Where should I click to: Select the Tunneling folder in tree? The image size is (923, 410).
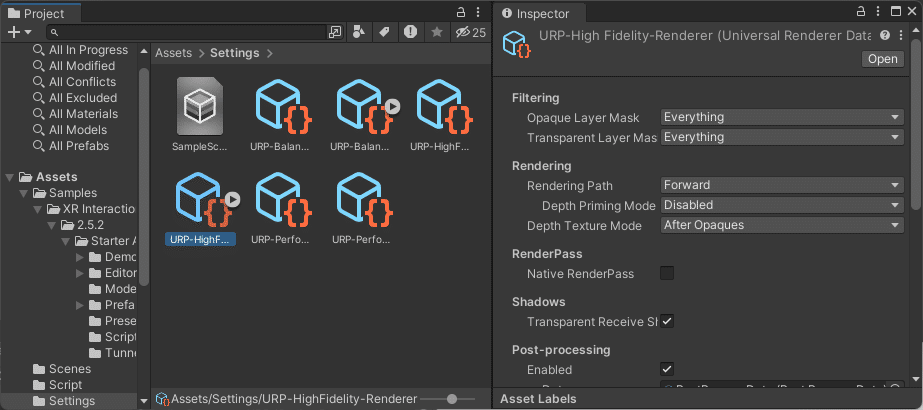coord(112,353)
